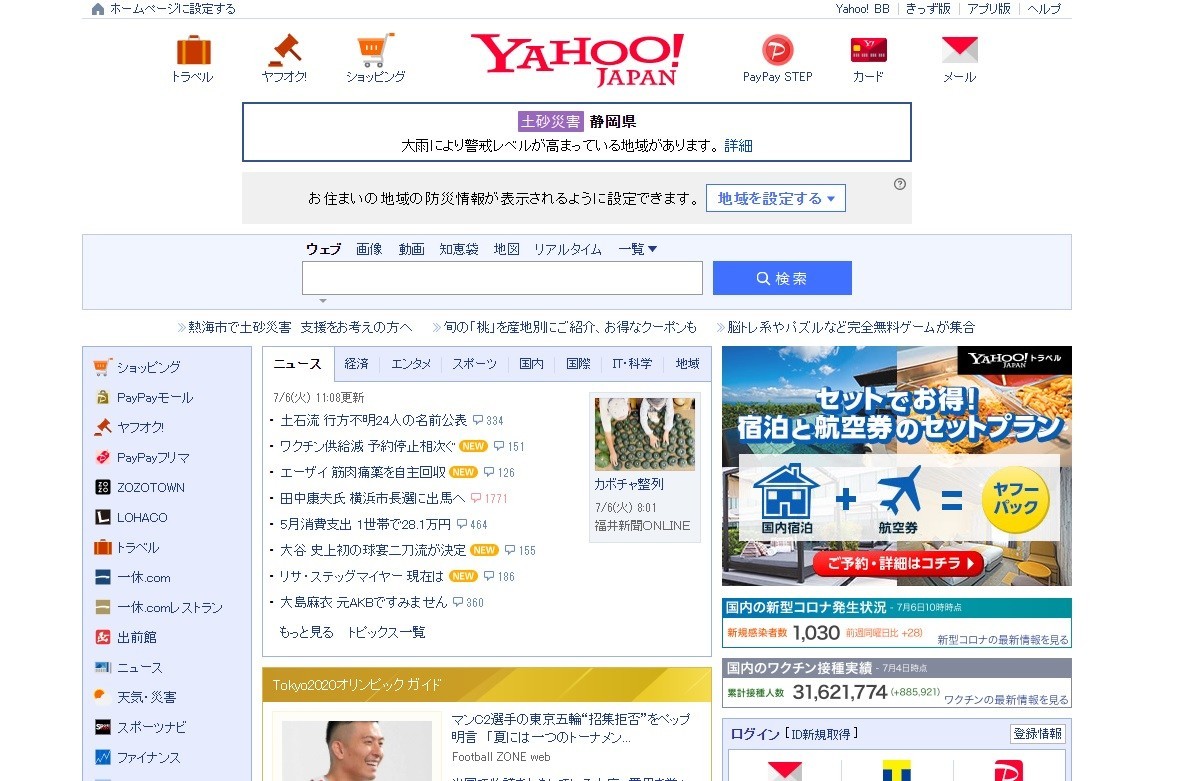This screenshot has height=781, width=1191.
Task: Click sidebar ZOZOTOWN icon
Action: point(103,487)
